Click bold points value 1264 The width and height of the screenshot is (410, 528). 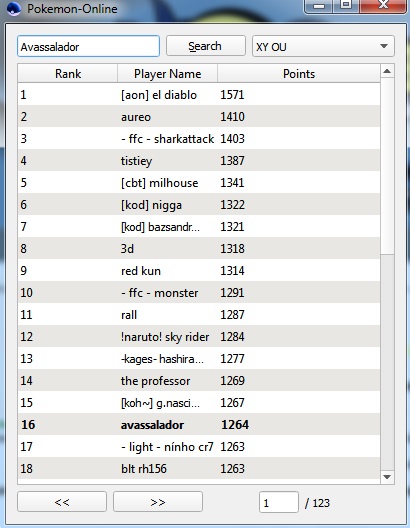[x=235, y=425]
